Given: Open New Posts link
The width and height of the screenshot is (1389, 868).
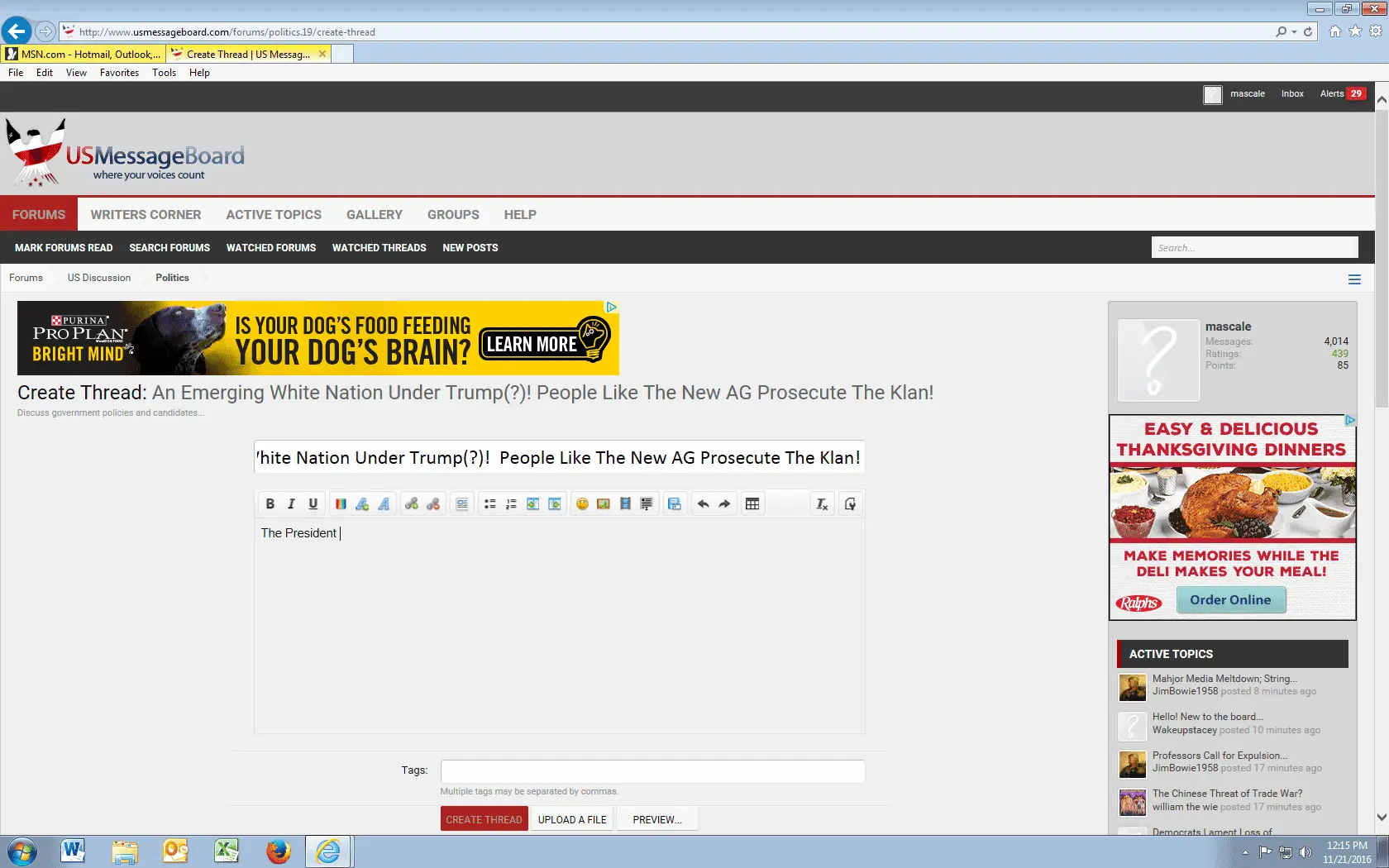Looking at the screenshot, I should point(470,247).
